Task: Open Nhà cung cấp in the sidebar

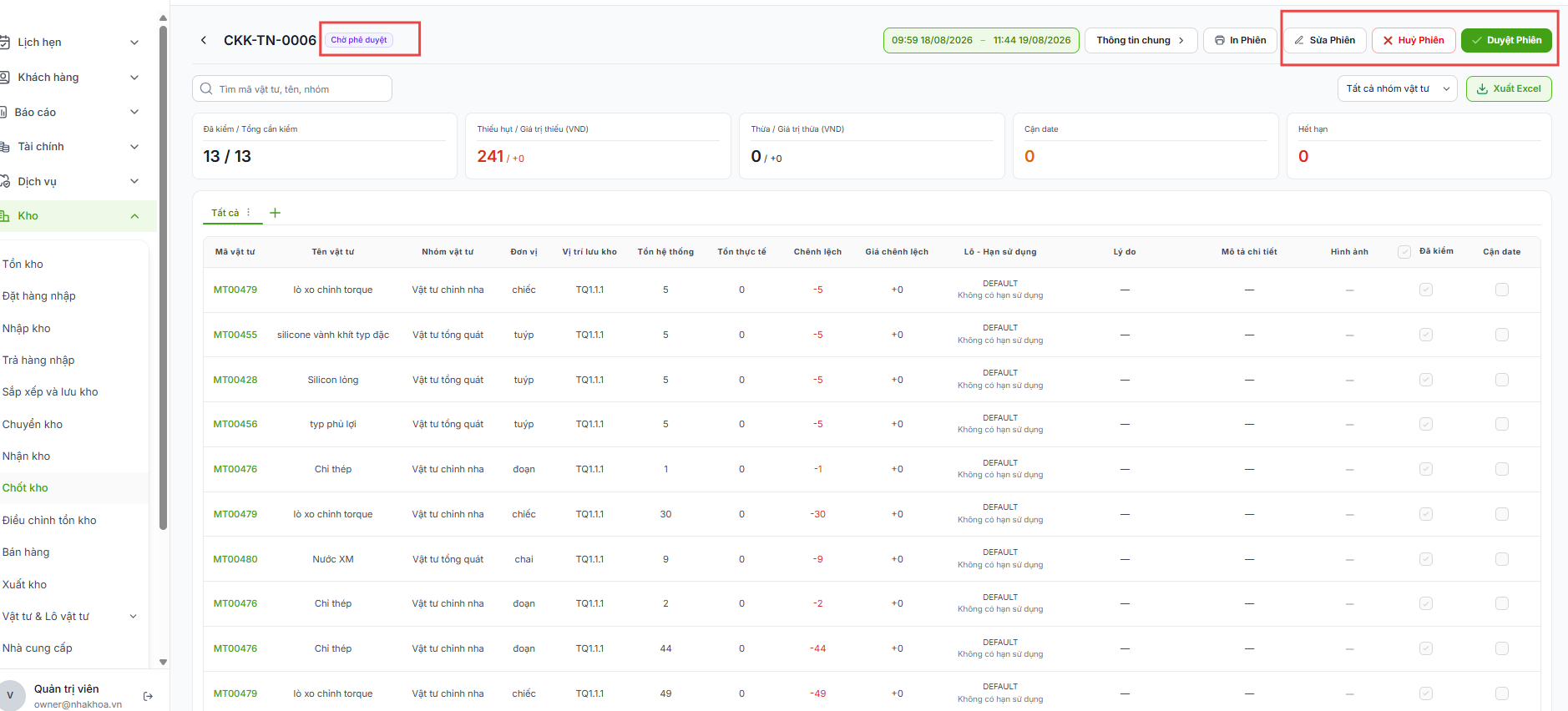Action: (x=38, y=648)
